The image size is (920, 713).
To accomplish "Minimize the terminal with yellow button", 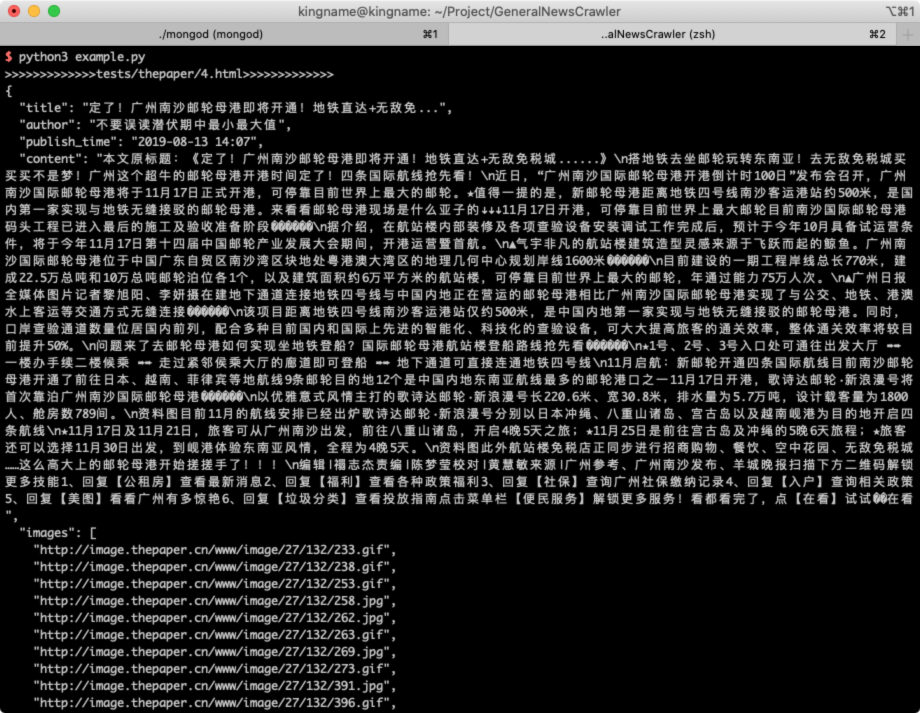I will pos(35,11).
